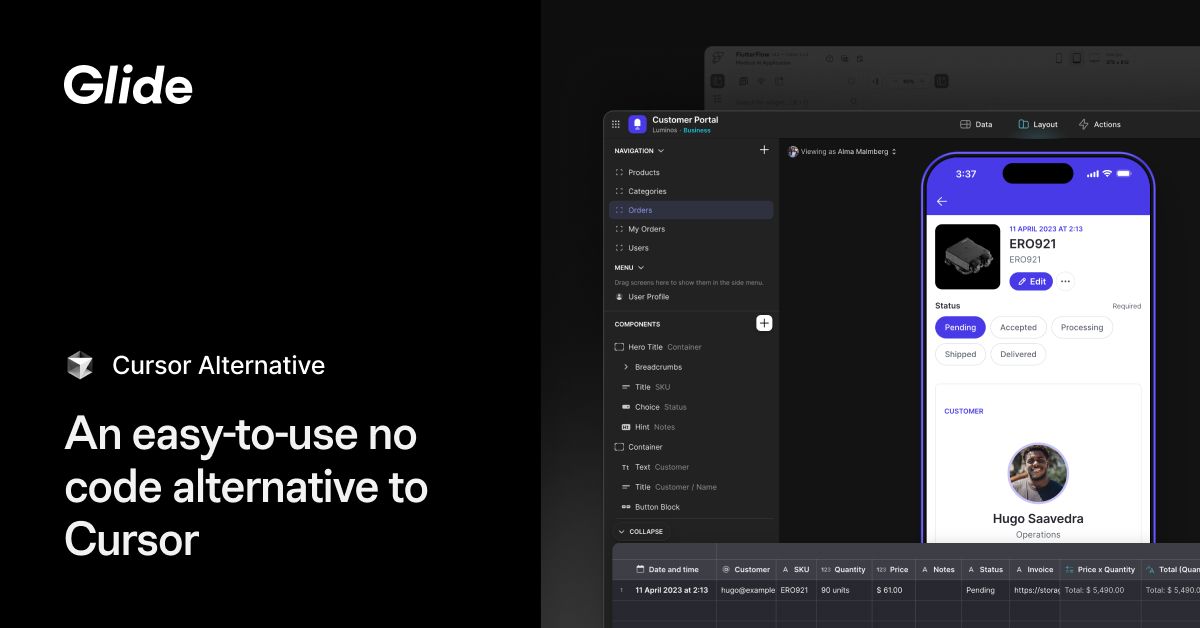Click the cube icon beside Cursor Alternative
Image resolution: width=1200 pixels, height=628 pixels.
click(x=79, y=366)
